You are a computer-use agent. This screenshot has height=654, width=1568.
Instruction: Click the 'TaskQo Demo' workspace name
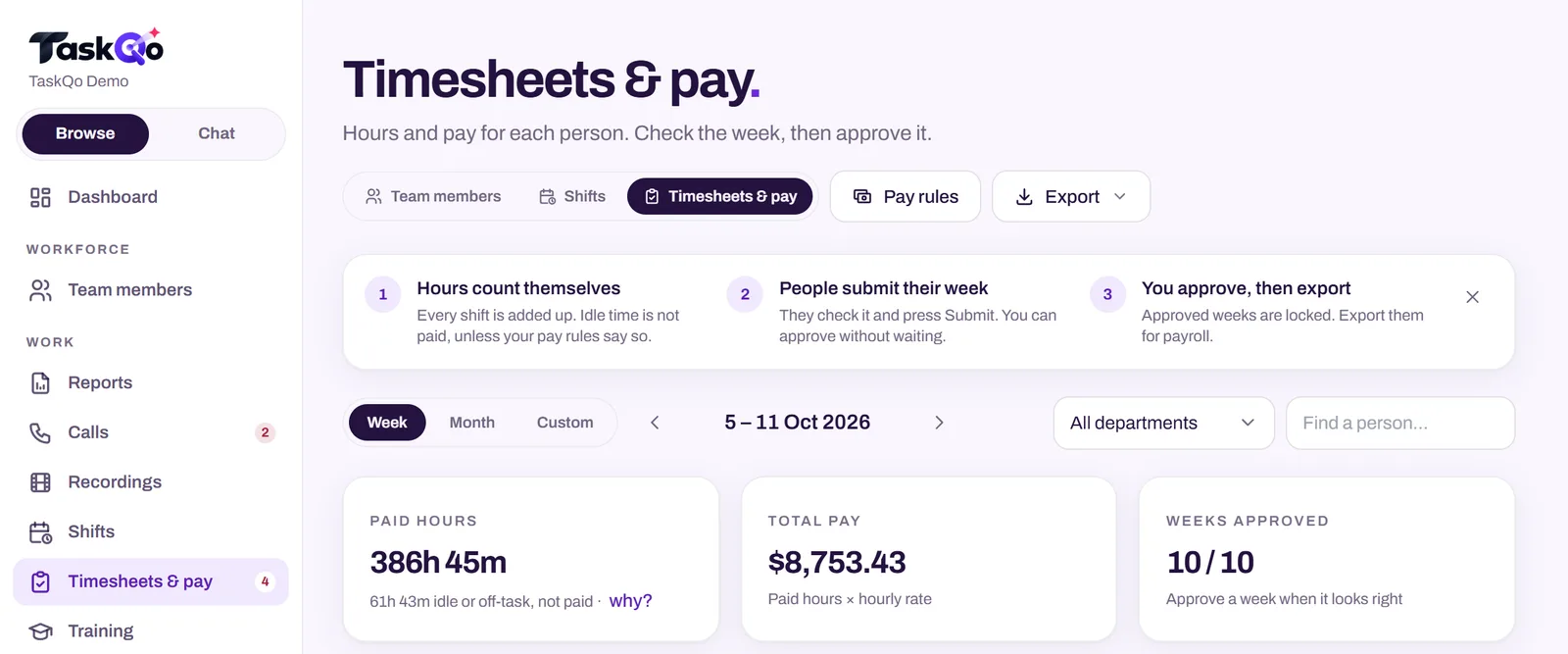[78, 81]
